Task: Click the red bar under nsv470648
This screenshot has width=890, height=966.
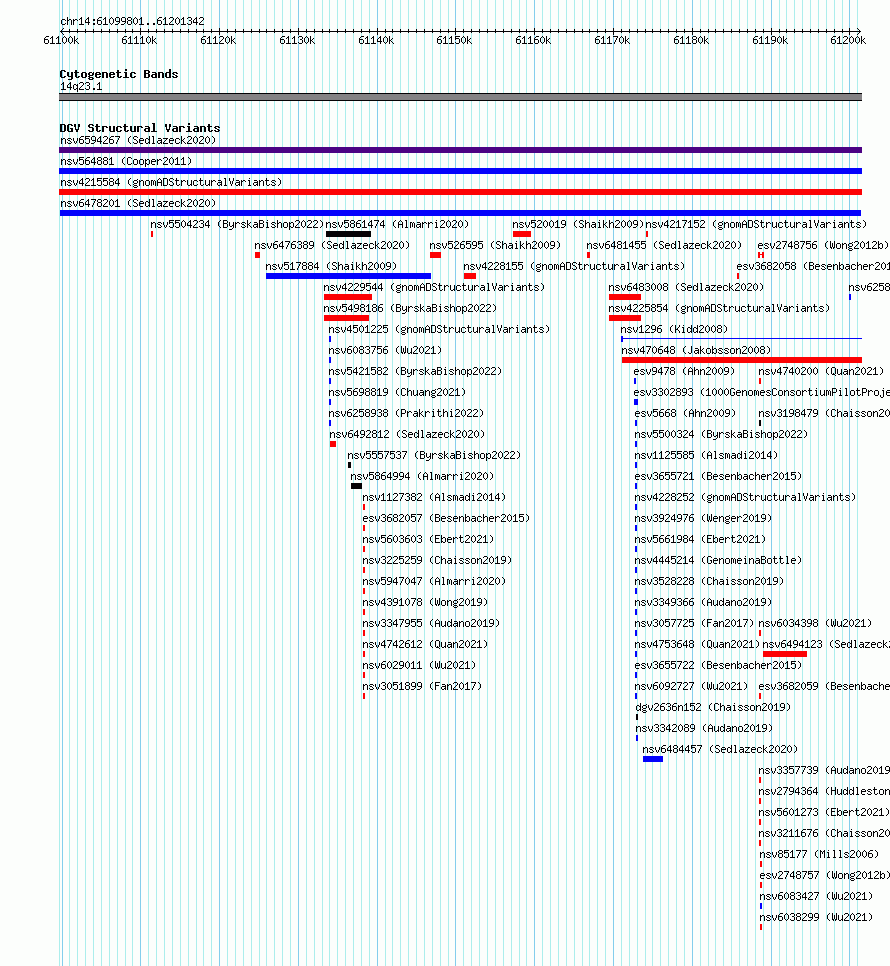Action: (742, 360)
